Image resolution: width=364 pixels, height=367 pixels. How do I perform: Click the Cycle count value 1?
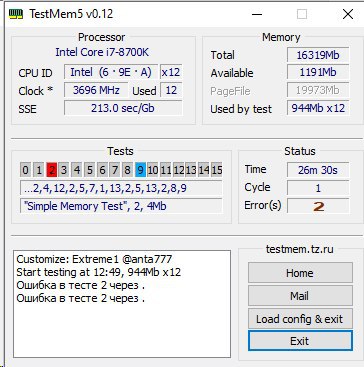click(318, 188)
